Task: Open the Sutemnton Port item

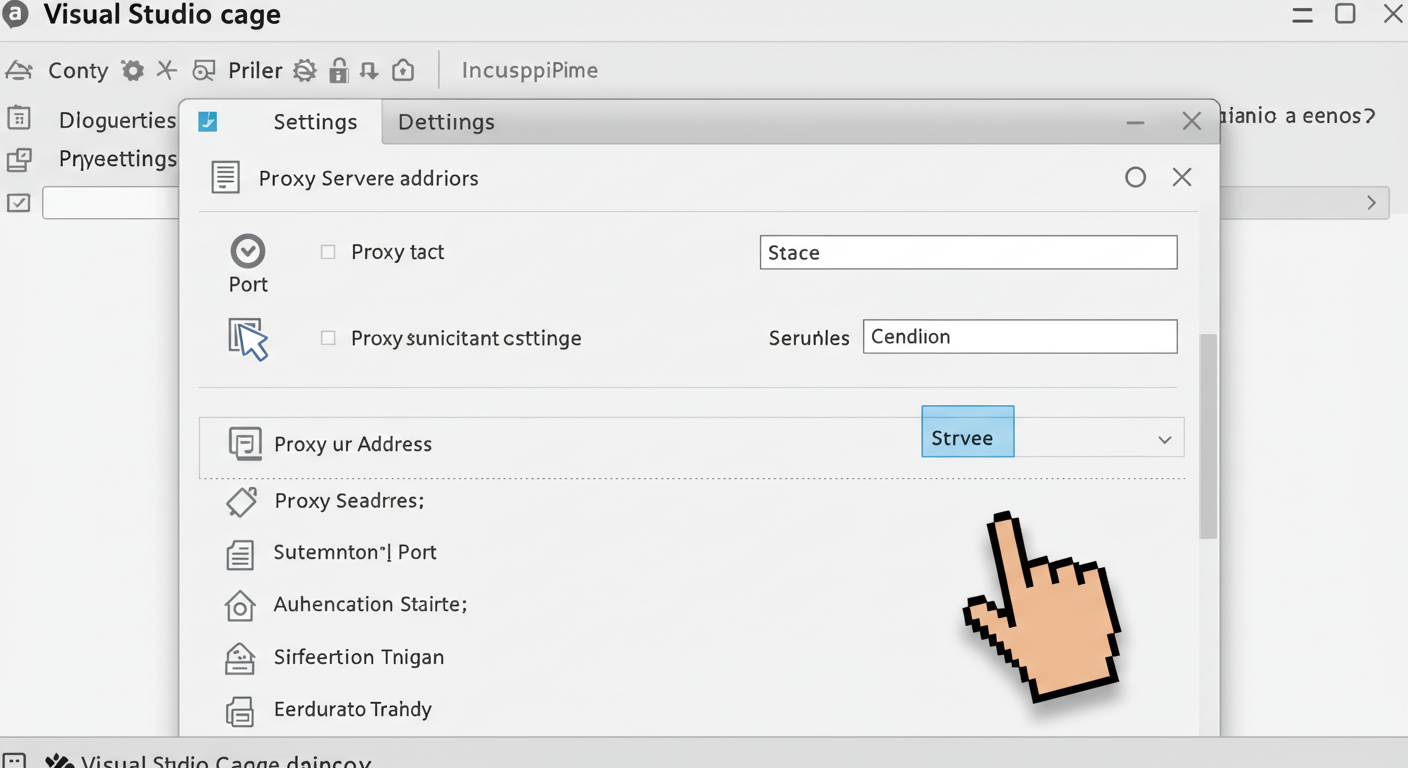Action: pyautogui.click(x=354, y=552)
